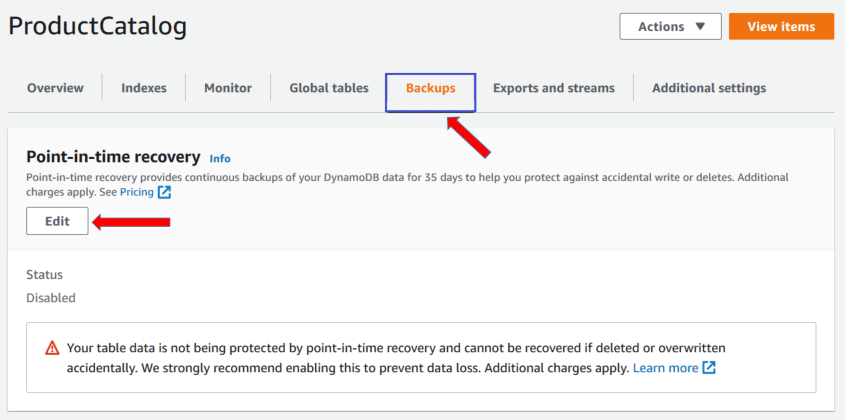Click the Info link beside Point-in-time recovery
Image resolution: width=846 pixels, height=420 pixels.
point(220,158)
